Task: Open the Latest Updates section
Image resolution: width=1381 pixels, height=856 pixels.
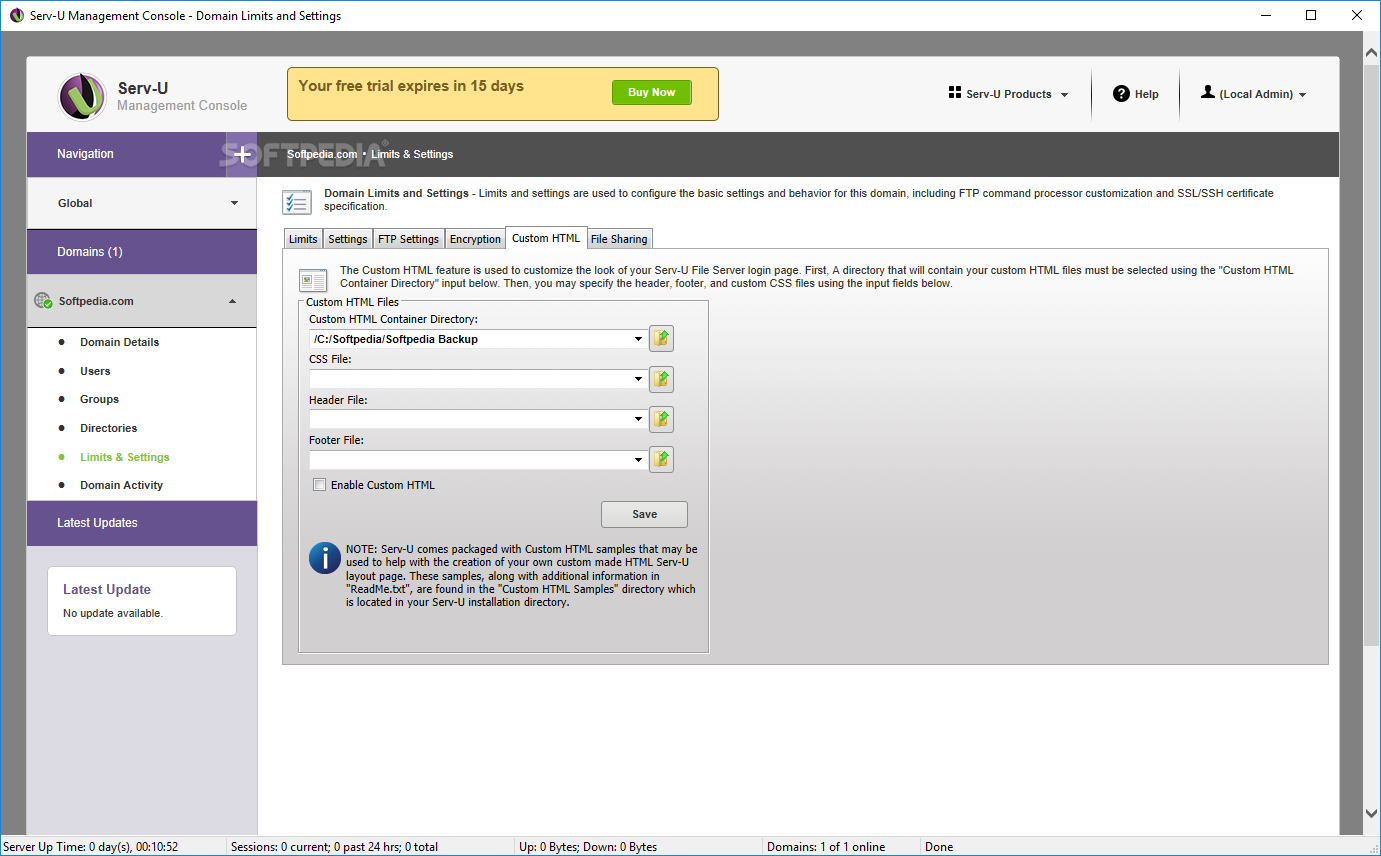Action: (142, 523)
